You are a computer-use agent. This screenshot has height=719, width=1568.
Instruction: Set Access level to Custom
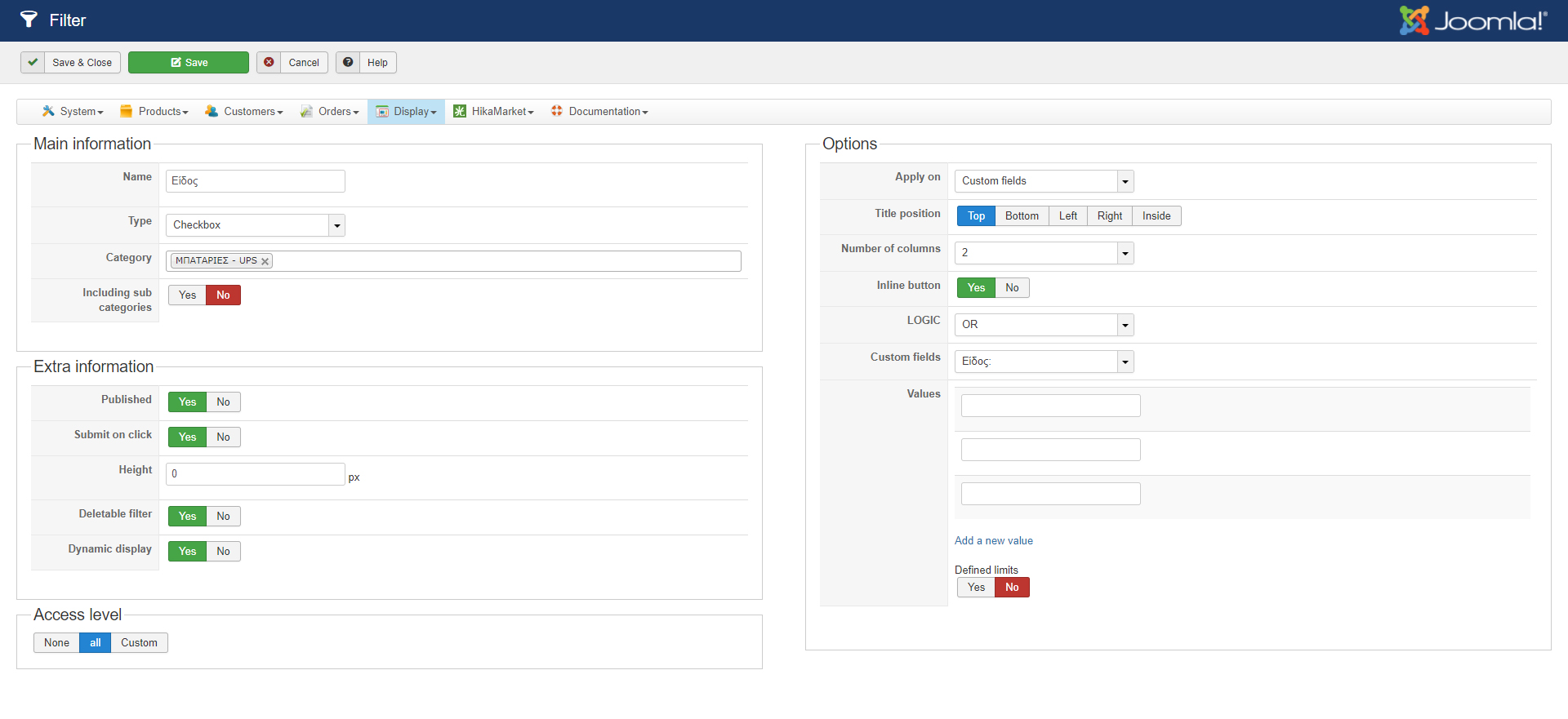point(139,642)
